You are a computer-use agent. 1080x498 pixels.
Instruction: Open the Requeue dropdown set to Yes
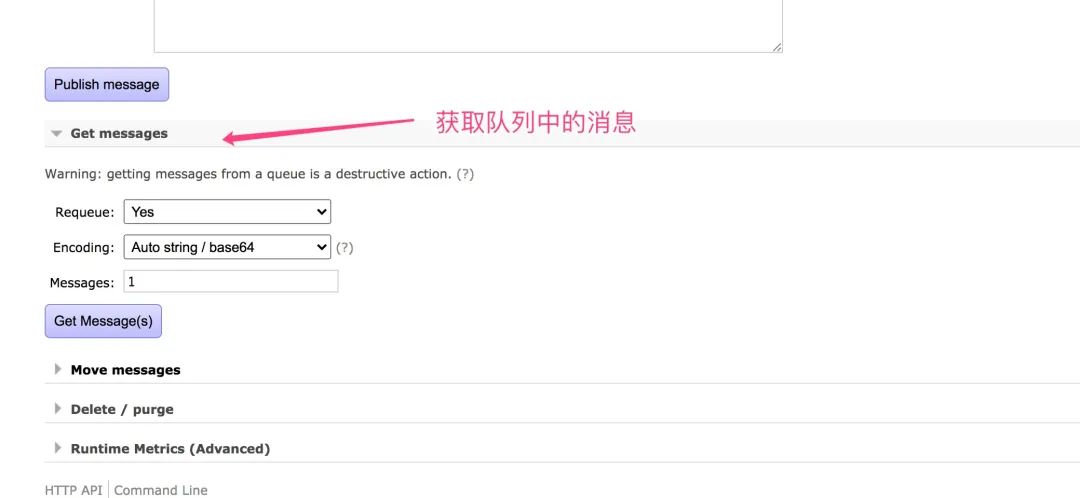click(x=227, y=212)
